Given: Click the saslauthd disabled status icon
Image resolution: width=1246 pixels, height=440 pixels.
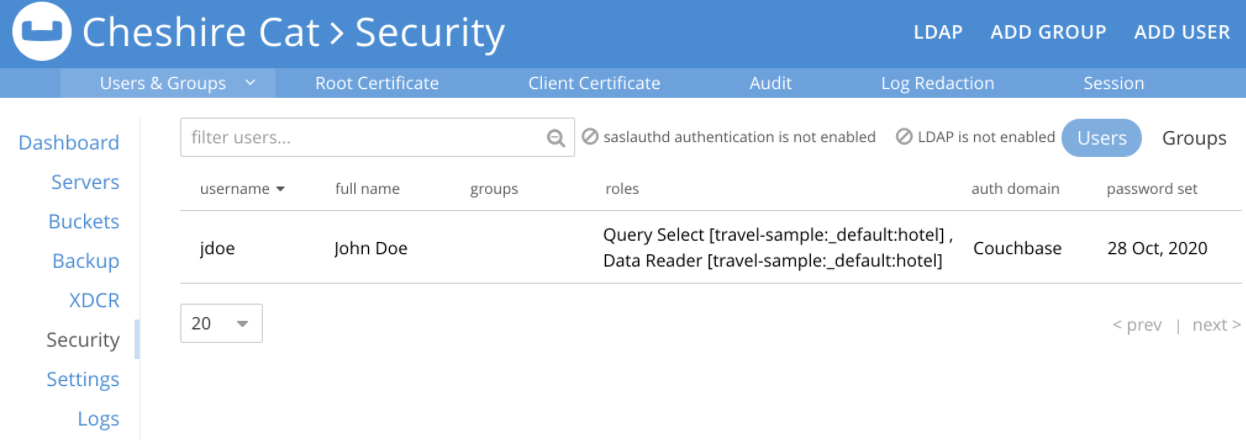Looking at the screenshot, I should coord(590,137).
